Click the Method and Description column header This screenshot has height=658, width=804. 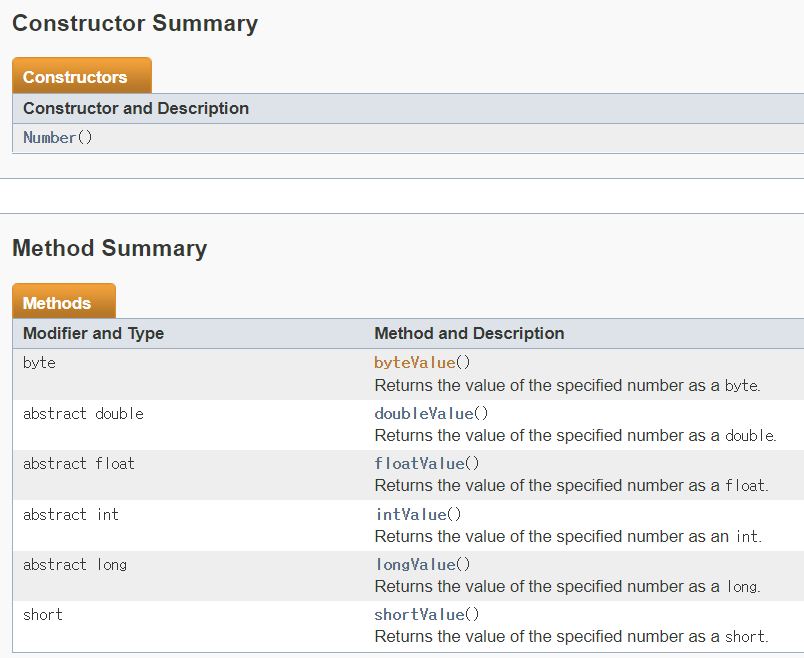[469, 333]
